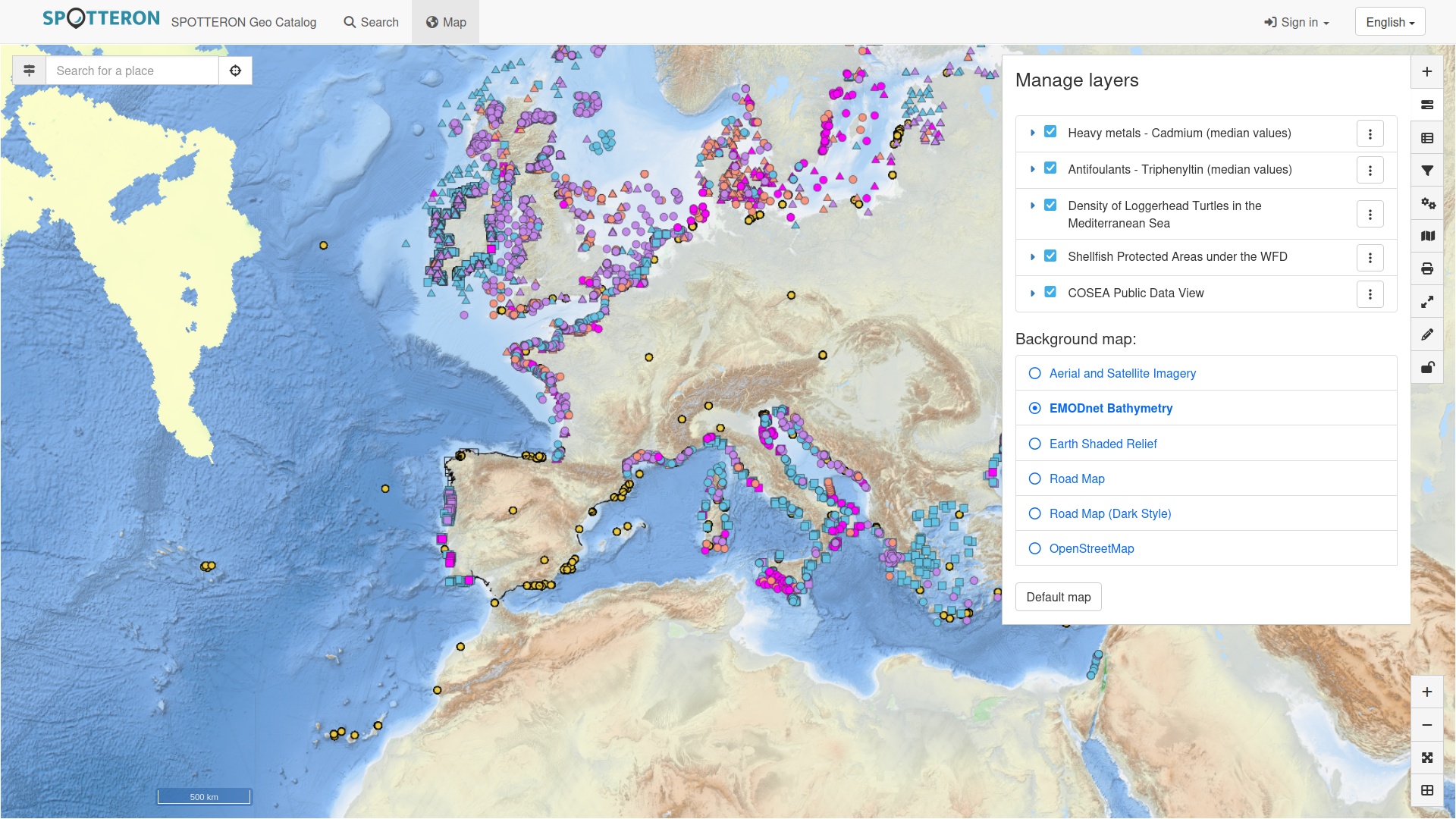Expand the Antifoulants - Triphenyltin layer details
The height and width of the screenshot is (819, 1456).
click(x=1032, y=169)
